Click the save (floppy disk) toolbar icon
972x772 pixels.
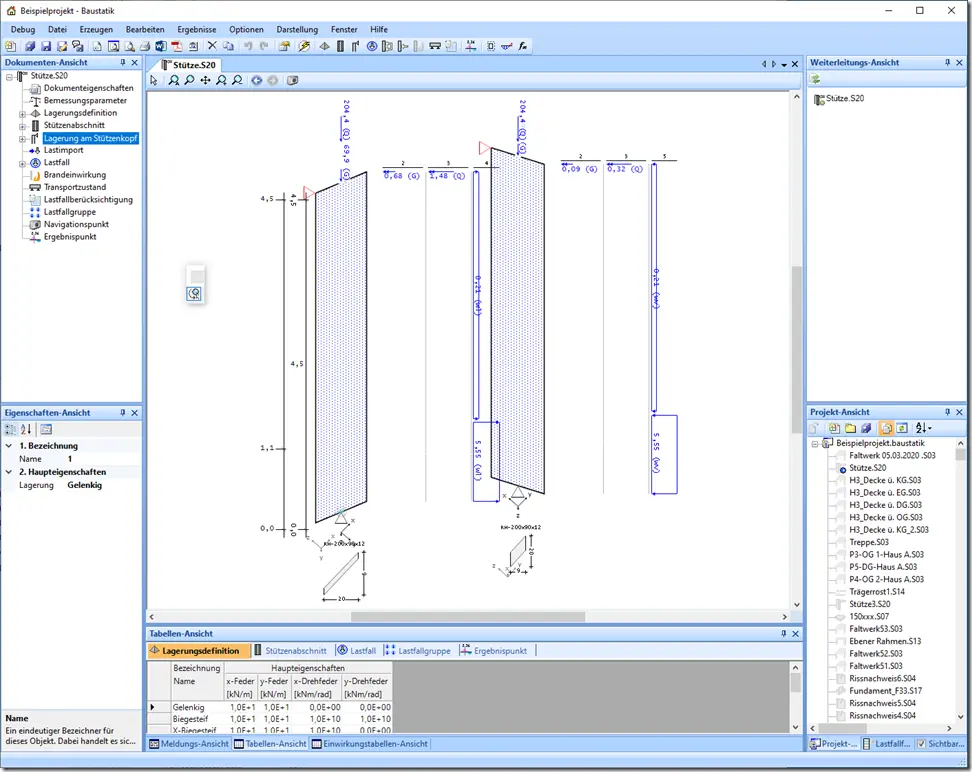click(x=46, y=46)
